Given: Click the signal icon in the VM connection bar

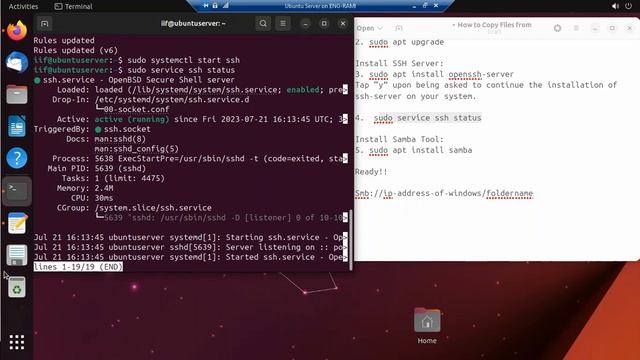Looking at the screenshot, I should pos(225,6).
